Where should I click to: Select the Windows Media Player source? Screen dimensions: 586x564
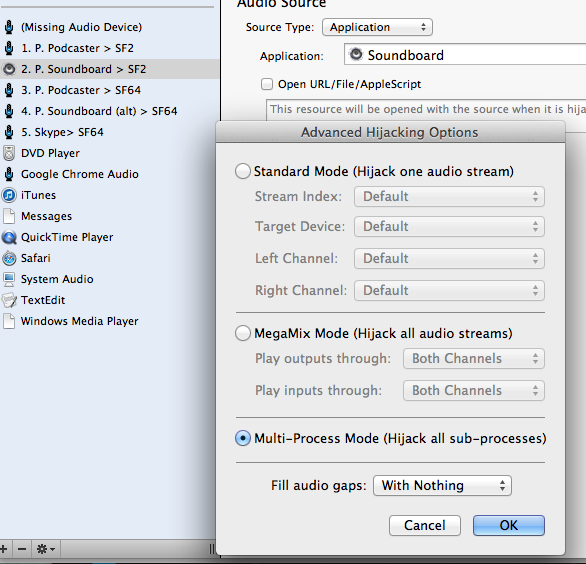click(x=109, y=321)
